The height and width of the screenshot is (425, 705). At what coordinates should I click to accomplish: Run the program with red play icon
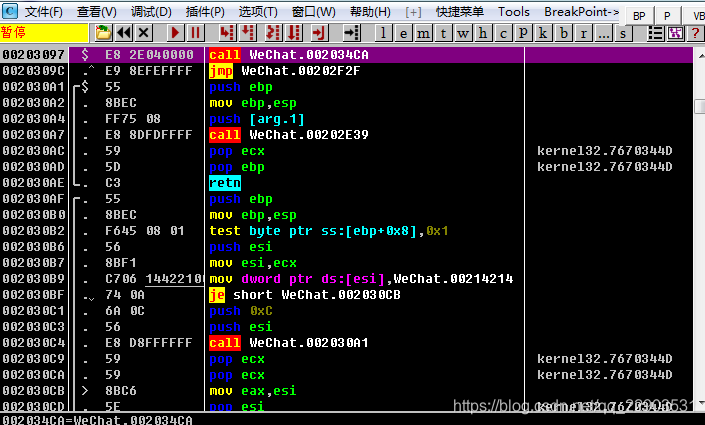(x=175, y=33)
